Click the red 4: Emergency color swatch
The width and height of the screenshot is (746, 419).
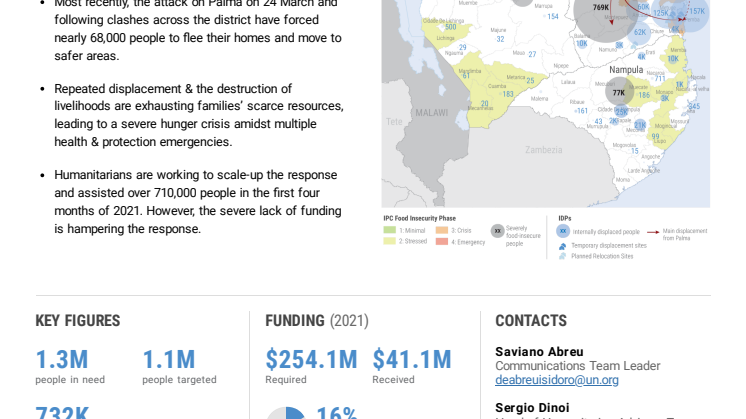point(442,242)
